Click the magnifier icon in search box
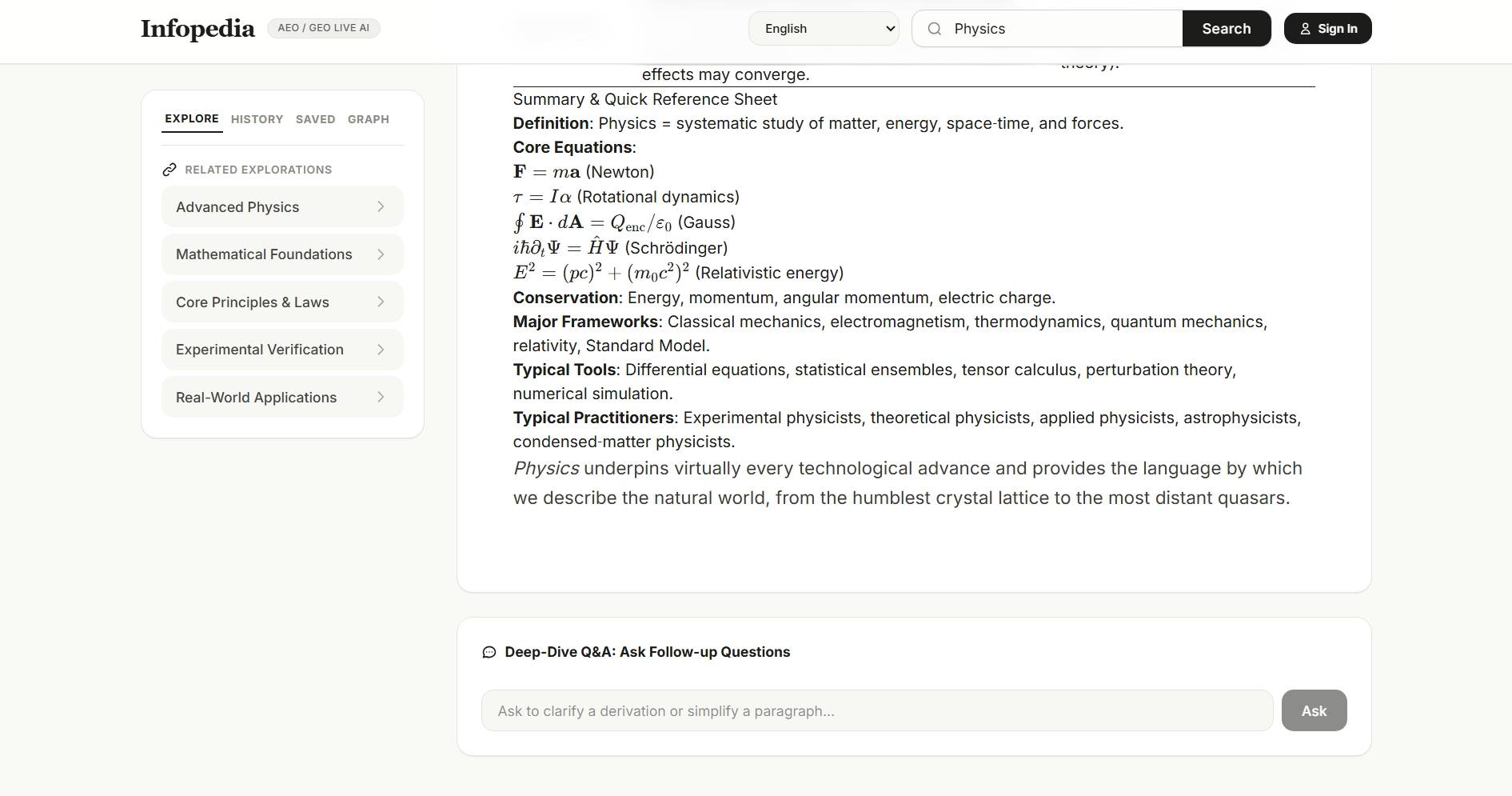This screenshot has height=796, width=1512. pyautogui.click(x=934, y=29)
